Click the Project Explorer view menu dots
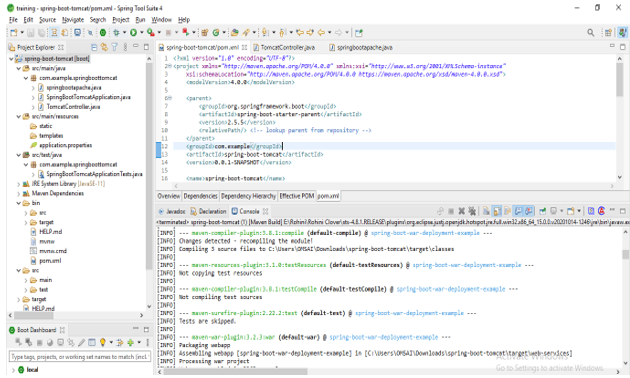Screen dimensions: 630x378 pos(125,47)
